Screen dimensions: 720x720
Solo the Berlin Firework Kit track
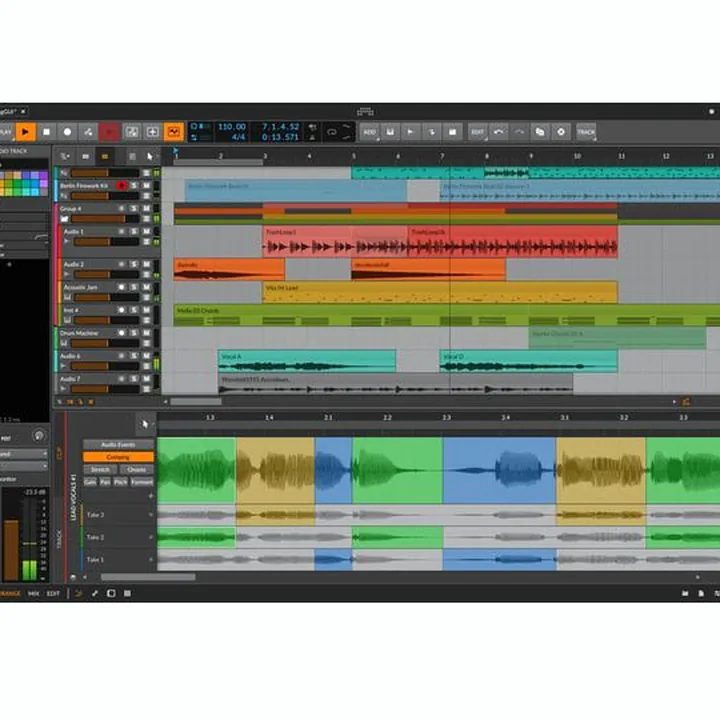click(x=134, y=186)
